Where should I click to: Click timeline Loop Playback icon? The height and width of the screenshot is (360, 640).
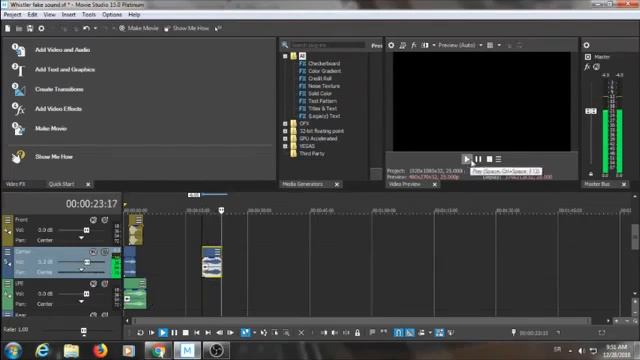click(x=140, y=333)
